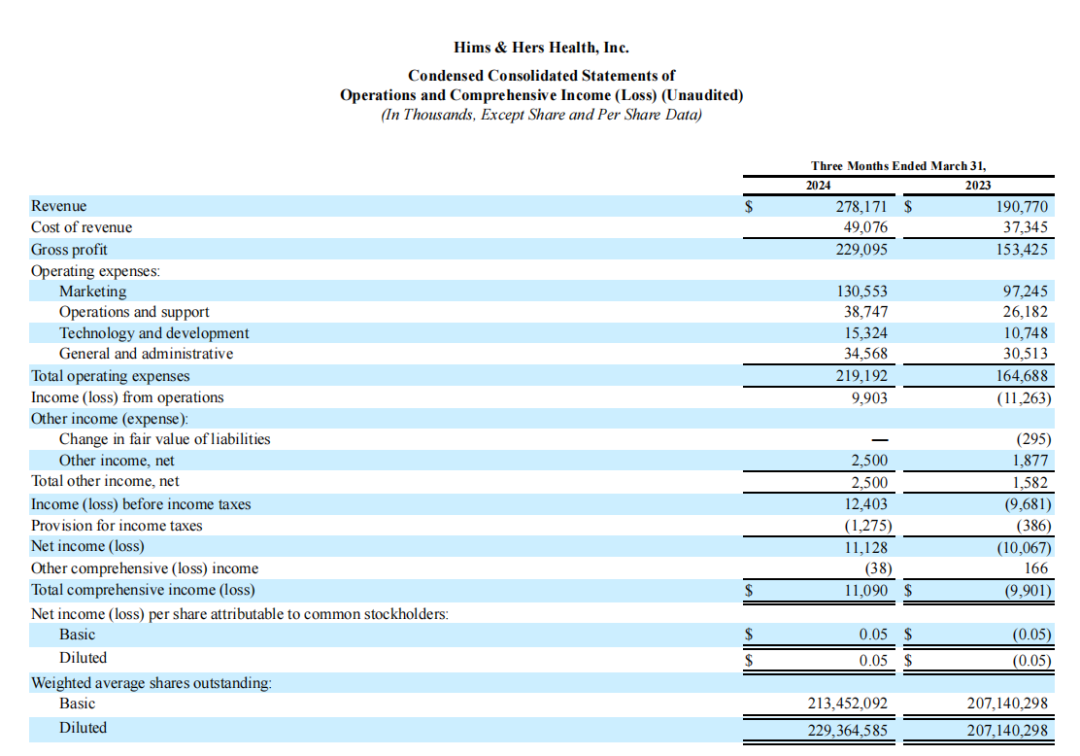Click tax provision value (386)
Screen dimensions: 1080x756
click(1034, 525)
